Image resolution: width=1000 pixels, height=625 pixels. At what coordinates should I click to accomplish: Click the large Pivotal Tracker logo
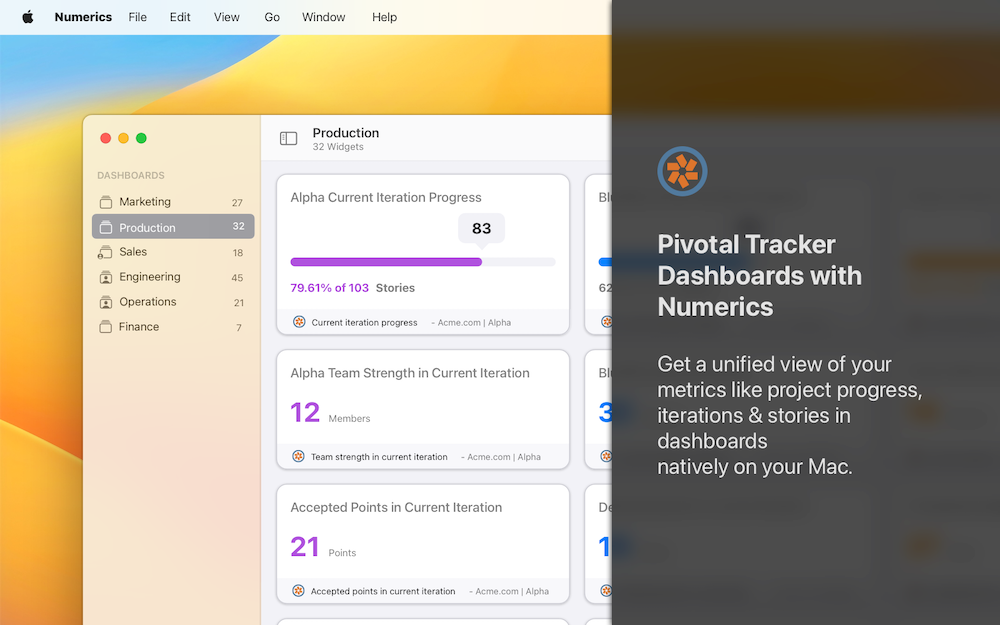pos(682,171)
